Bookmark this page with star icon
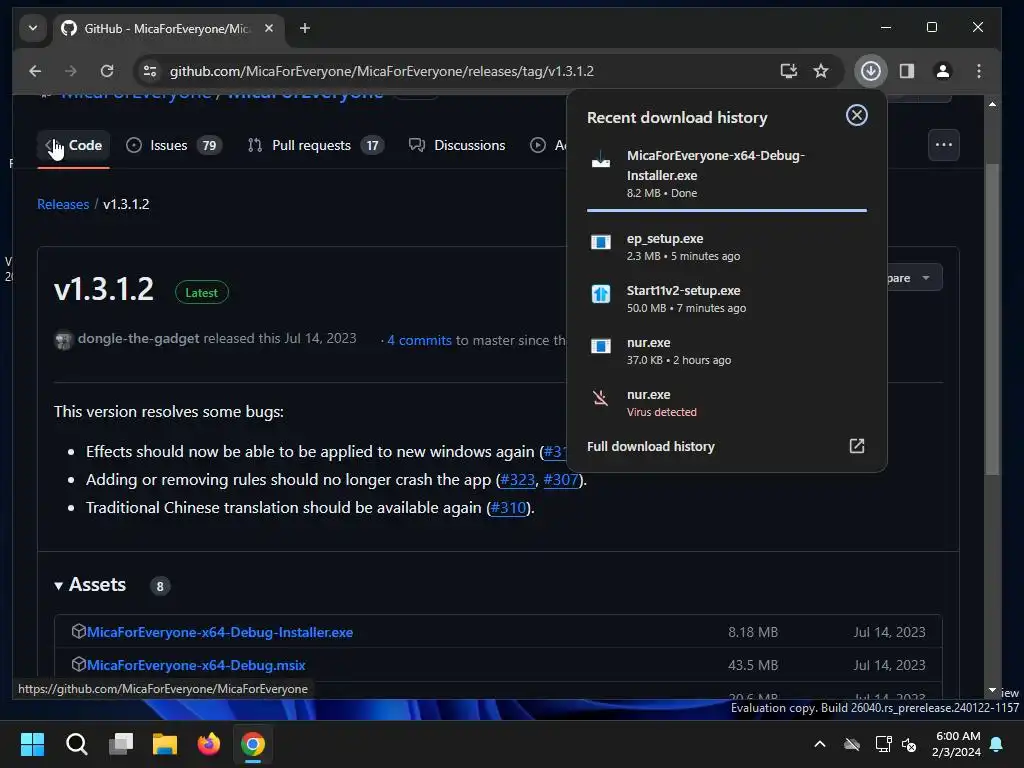This screenshot has width=1024, height=768. [x=821, y=71]
